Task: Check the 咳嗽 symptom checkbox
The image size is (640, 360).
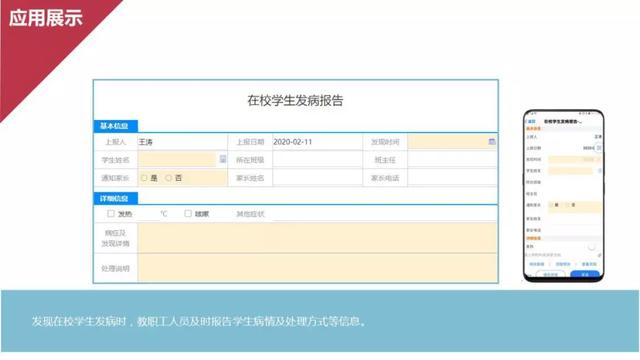Action: [188, 213]
